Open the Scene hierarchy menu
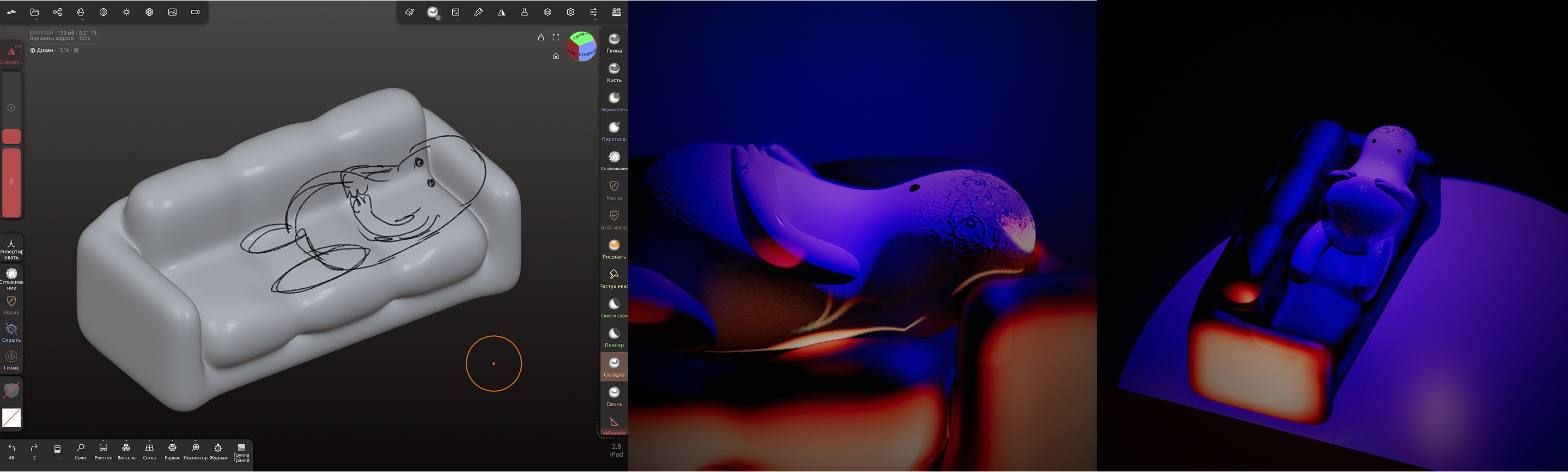The image size is (1568, 472). tap(57, 12)
